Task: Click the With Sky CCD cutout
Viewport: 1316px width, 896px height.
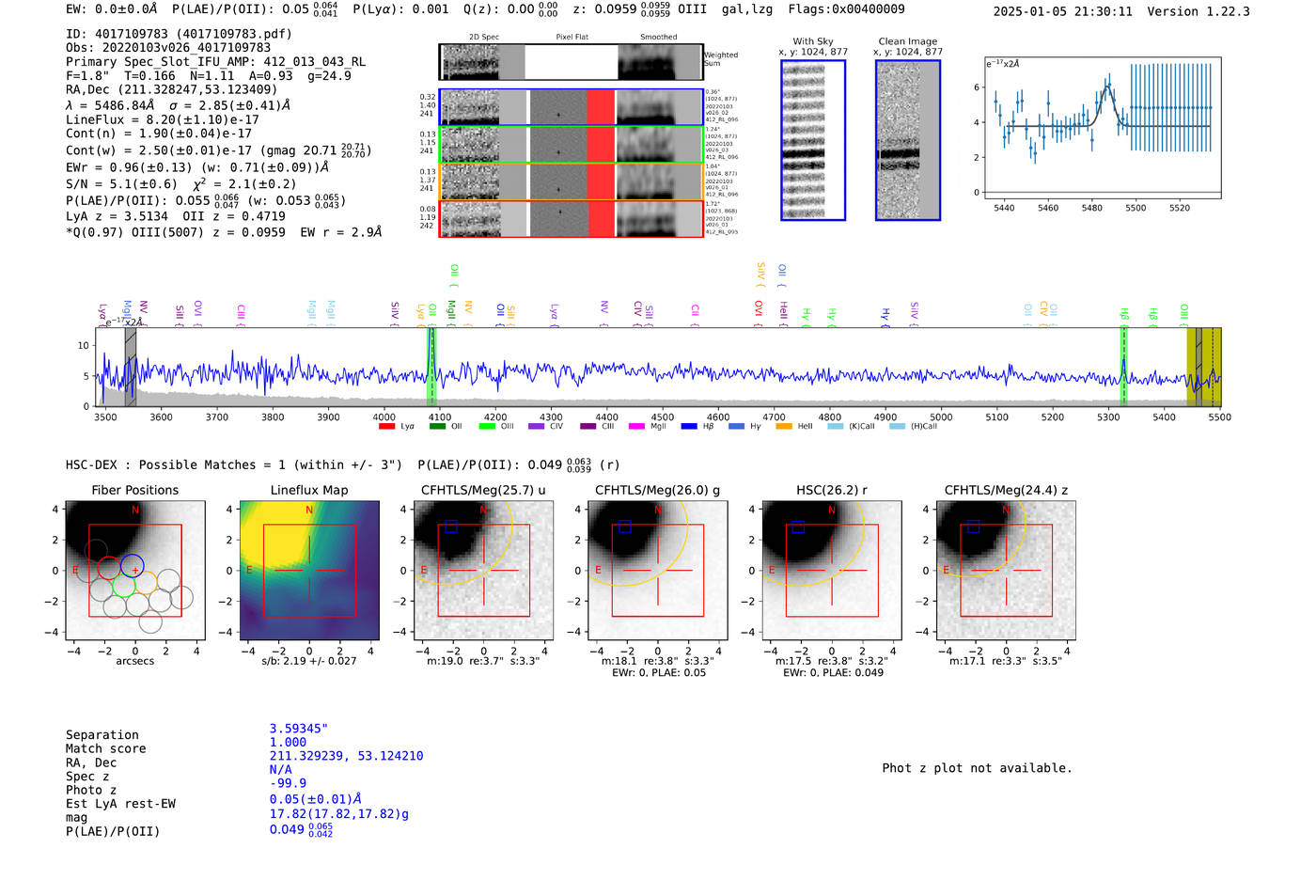Action: [x=813, y=140]
